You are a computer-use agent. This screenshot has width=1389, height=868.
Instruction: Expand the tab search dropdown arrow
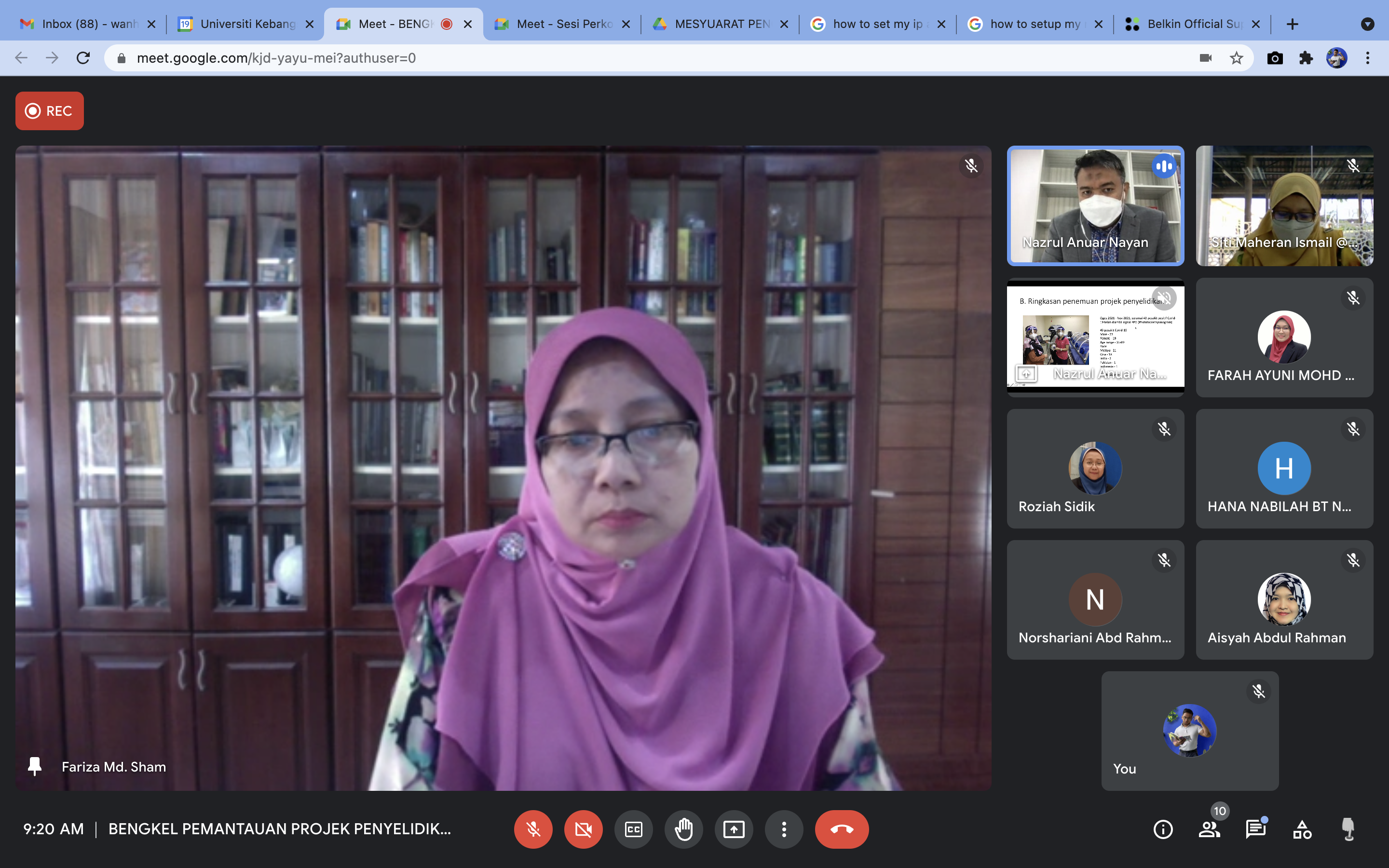[1368, 24]
